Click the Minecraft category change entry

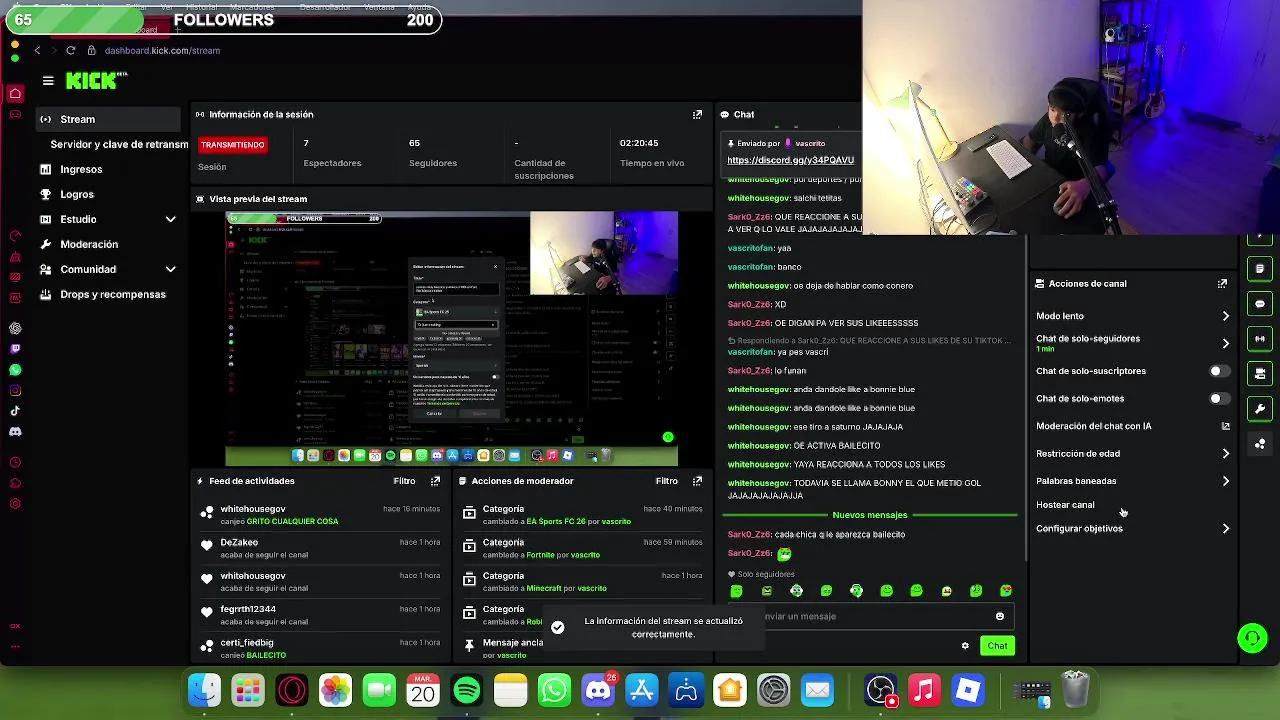coord(582,582)
